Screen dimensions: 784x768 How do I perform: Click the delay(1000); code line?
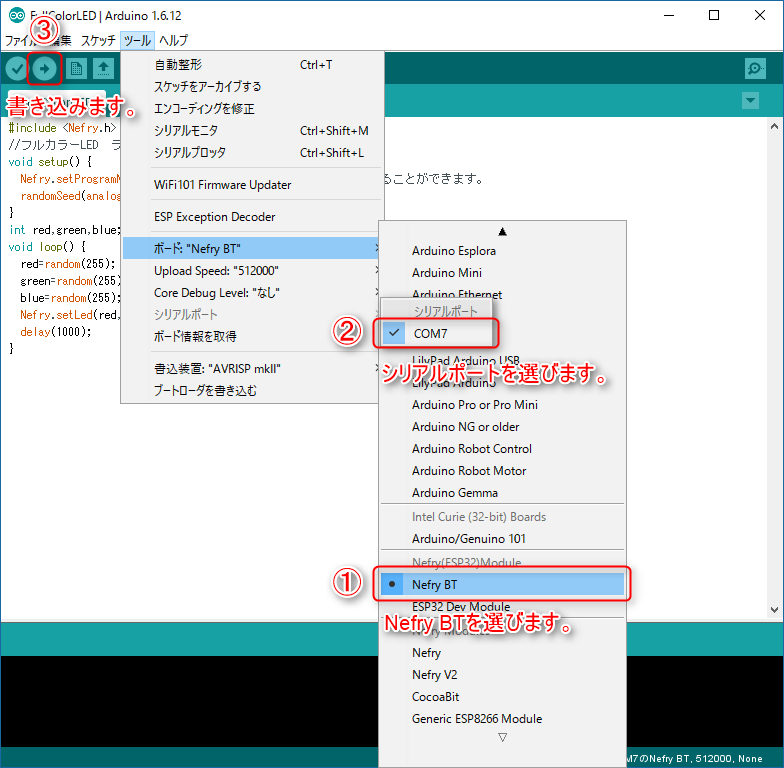[x=56, y=332]
